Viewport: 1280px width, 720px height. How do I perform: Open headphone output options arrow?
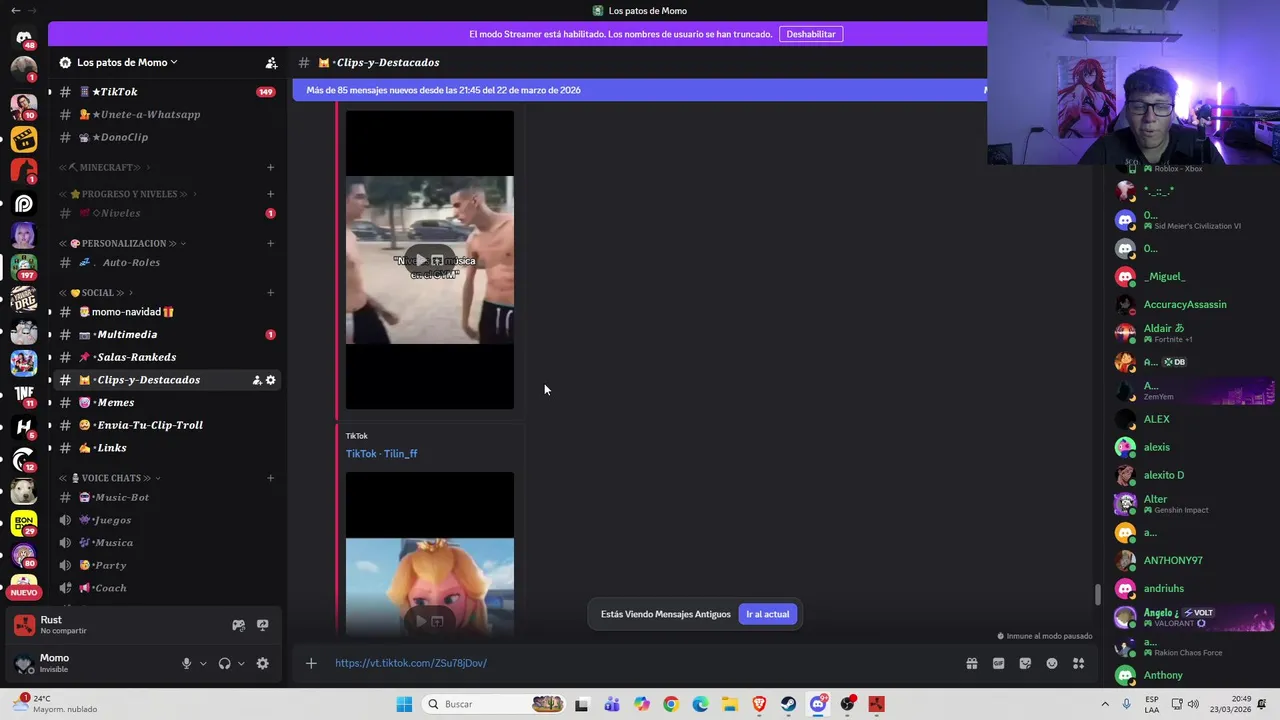point(241,663)
